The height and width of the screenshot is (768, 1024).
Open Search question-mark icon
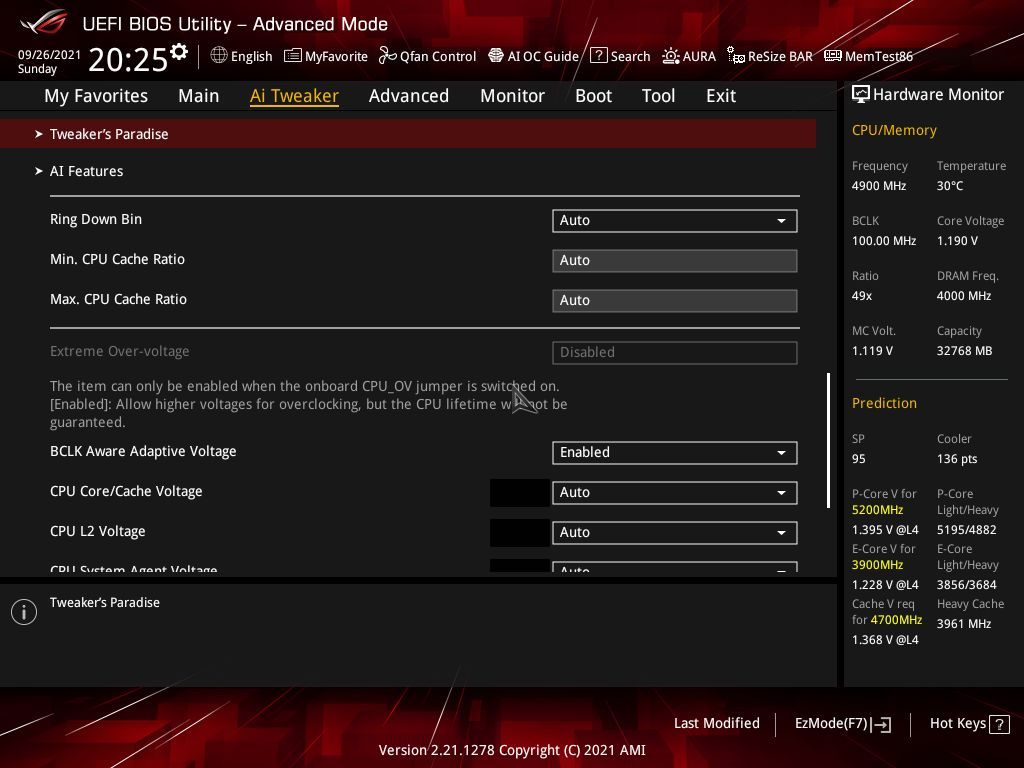(598, 56)
